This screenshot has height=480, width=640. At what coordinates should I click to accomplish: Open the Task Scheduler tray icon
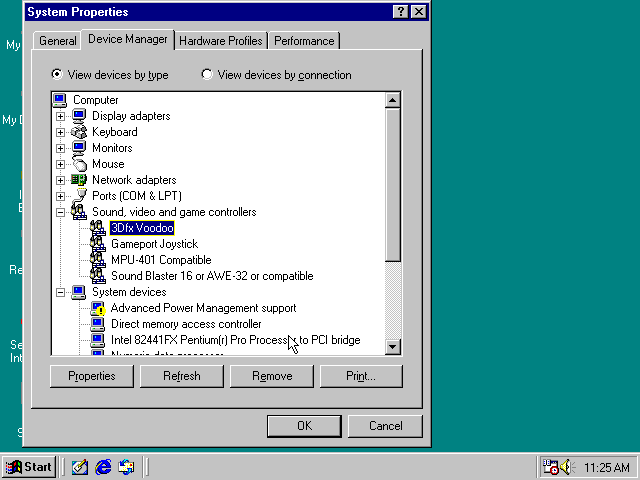(x=550, y=467)
